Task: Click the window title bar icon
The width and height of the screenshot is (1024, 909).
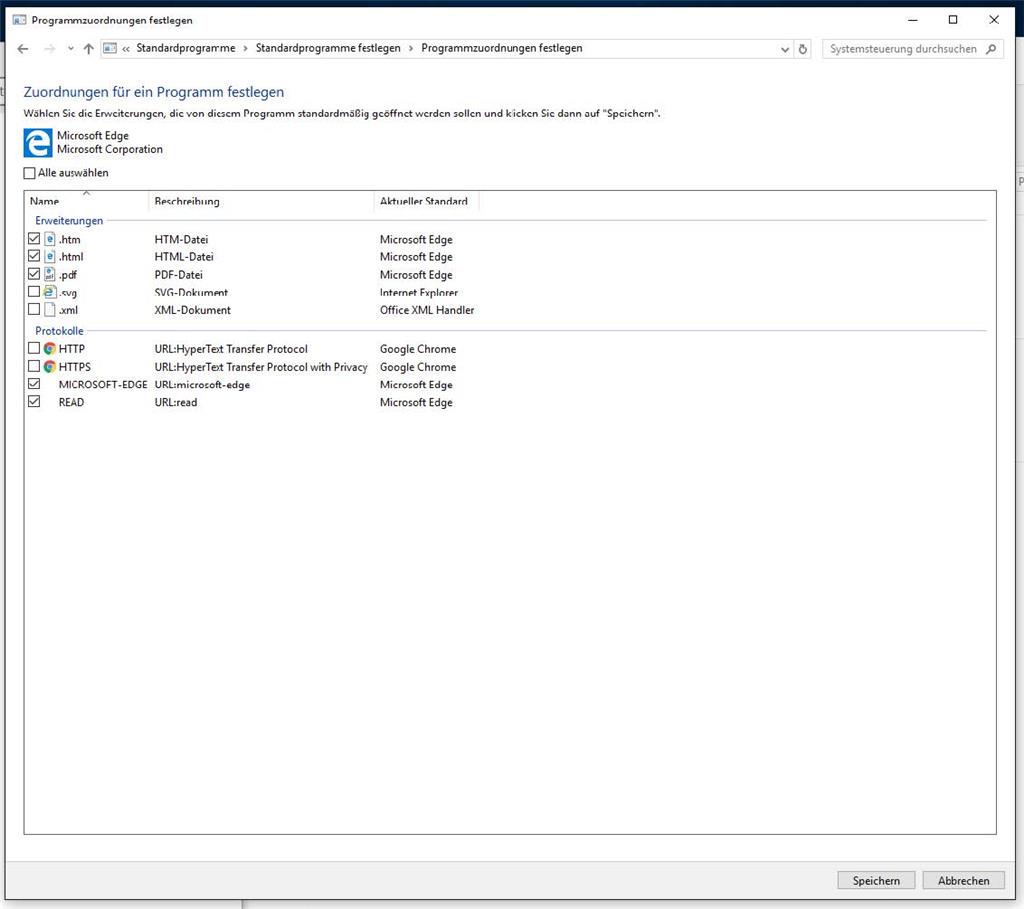Action: (x=20, y=20)
